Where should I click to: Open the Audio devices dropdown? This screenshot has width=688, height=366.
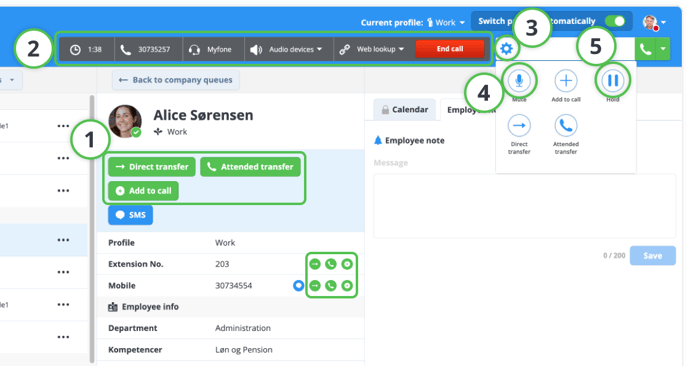[x=288, y=49]
